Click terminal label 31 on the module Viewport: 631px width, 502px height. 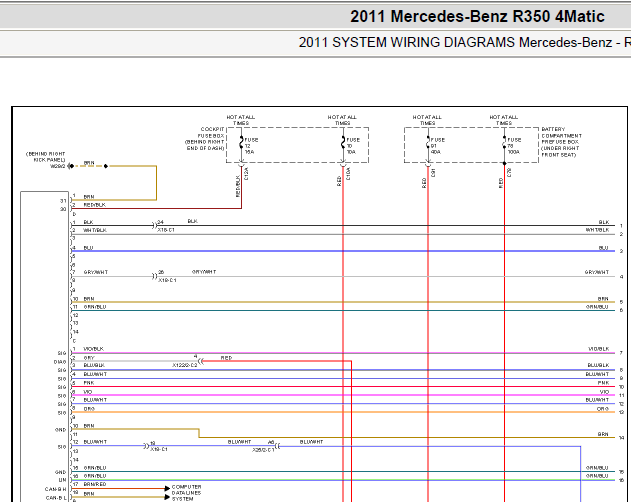pos(63,201)
